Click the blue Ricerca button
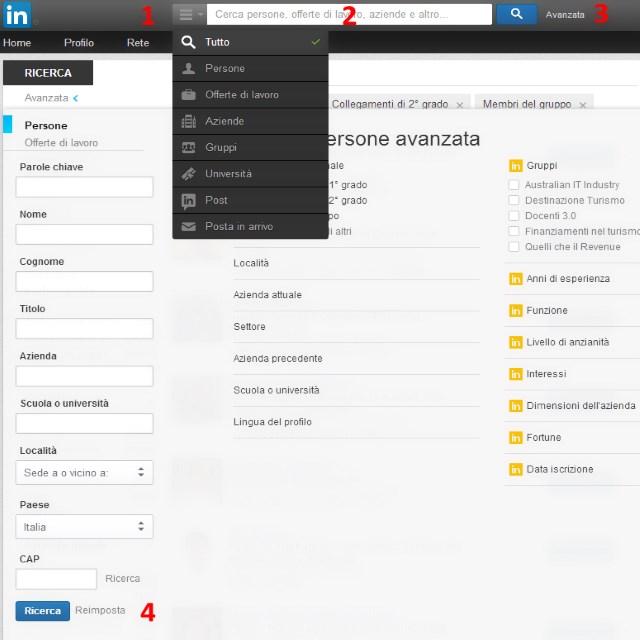The height and width of the screenshot is (640, 640). point(42,611)
